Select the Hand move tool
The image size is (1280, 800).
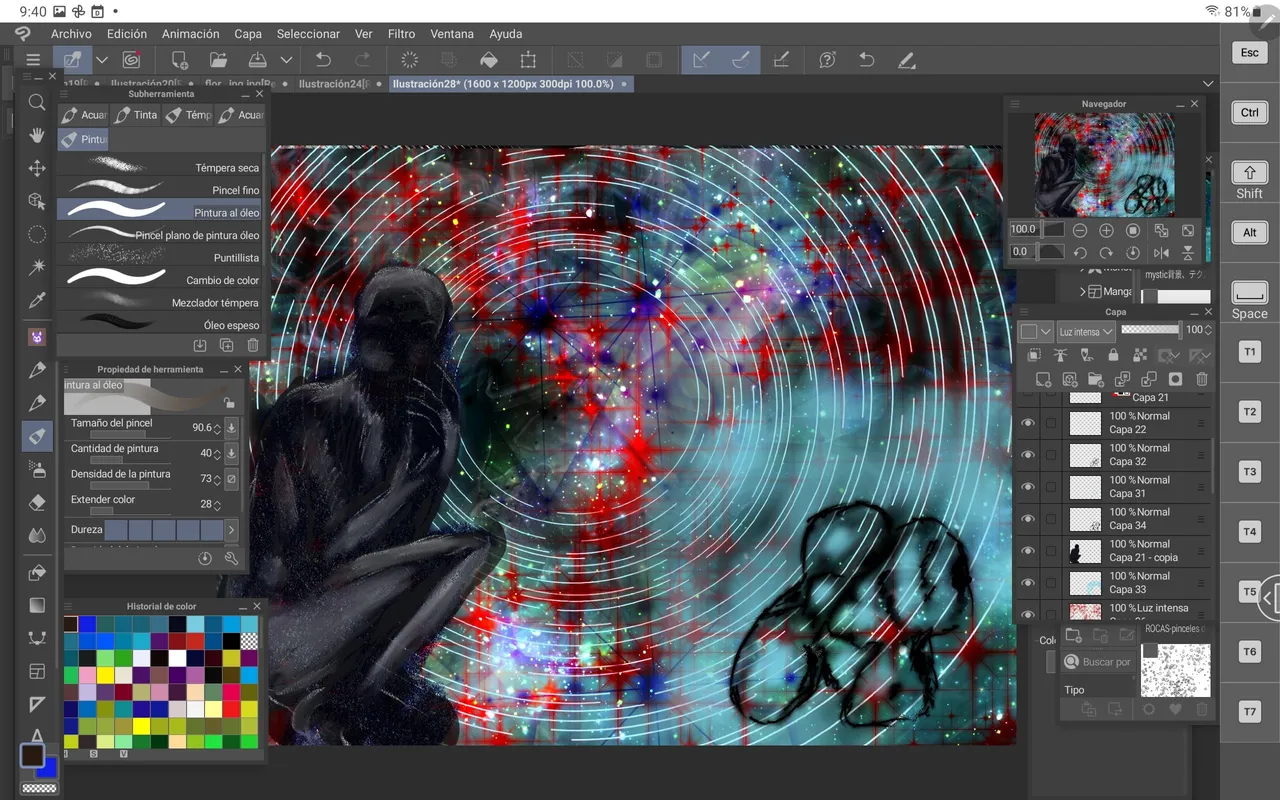point(37,135)
